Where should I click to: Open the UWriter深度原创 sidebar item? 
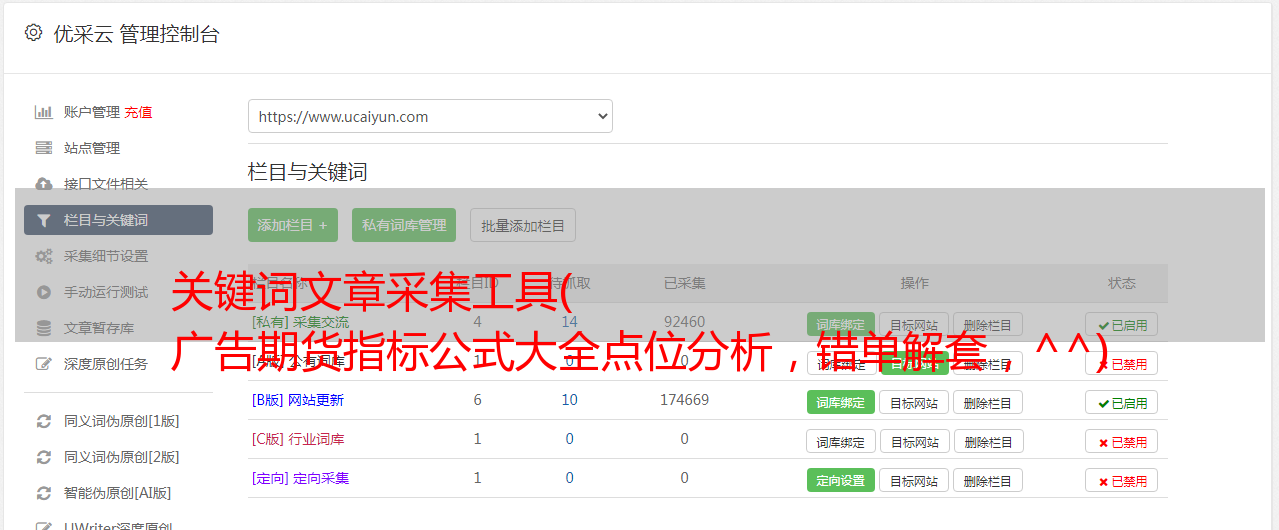pyautogui.click(x=118, y=525)
